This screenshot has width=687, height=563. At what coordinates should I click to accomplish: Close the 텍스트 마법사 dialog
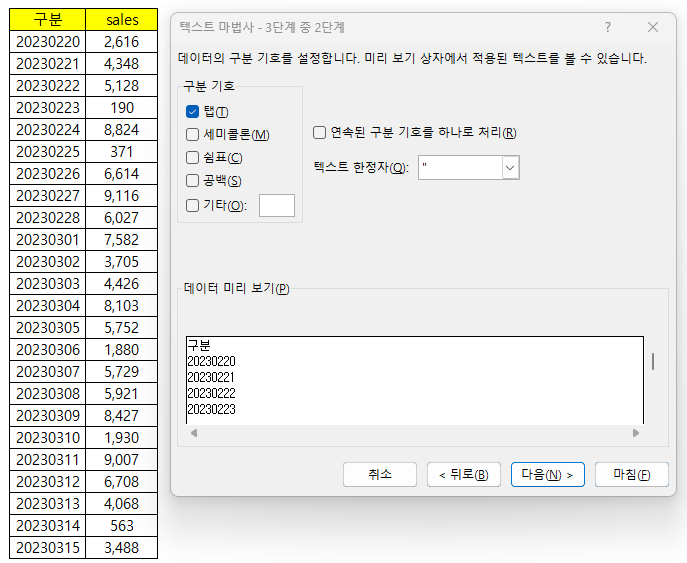coord(653,27)
